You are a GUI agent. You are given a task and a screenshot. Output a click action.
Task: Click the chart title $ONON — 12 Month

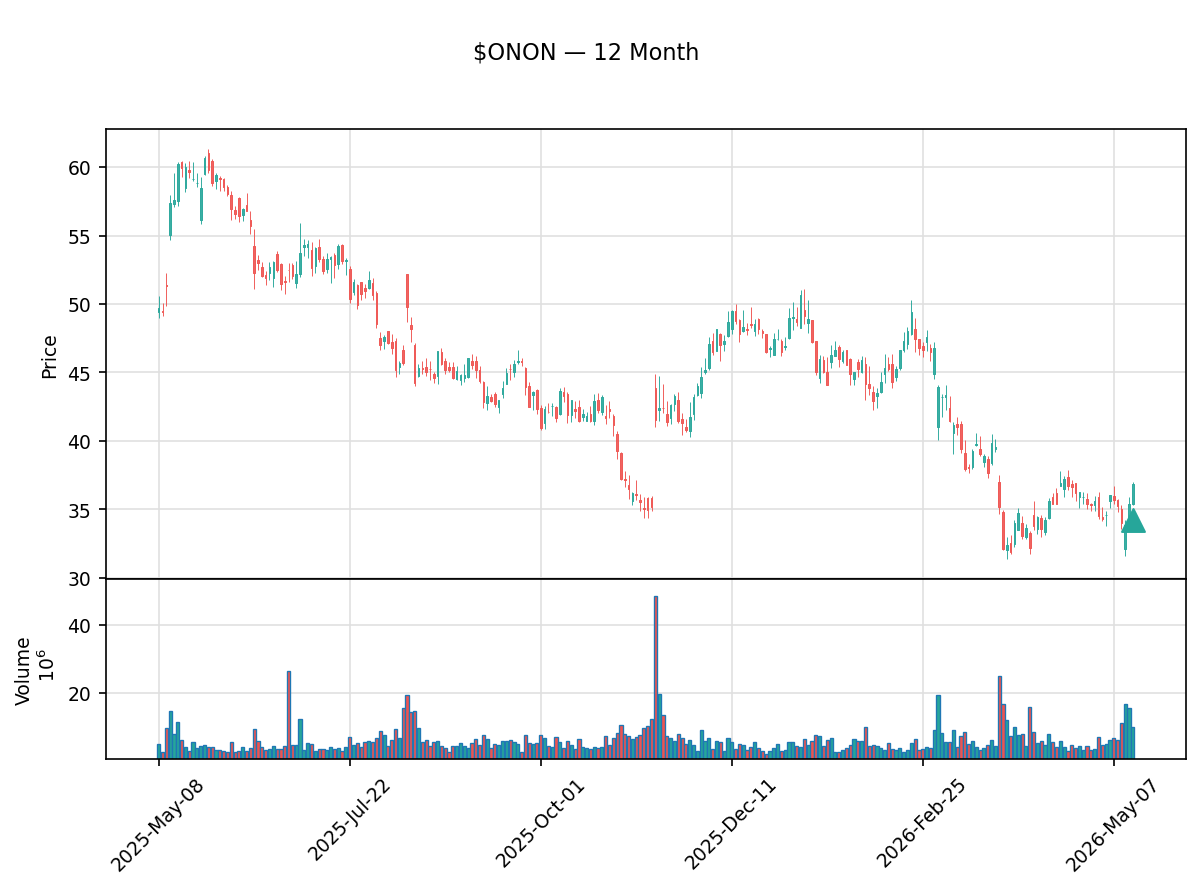click(586, 53)
